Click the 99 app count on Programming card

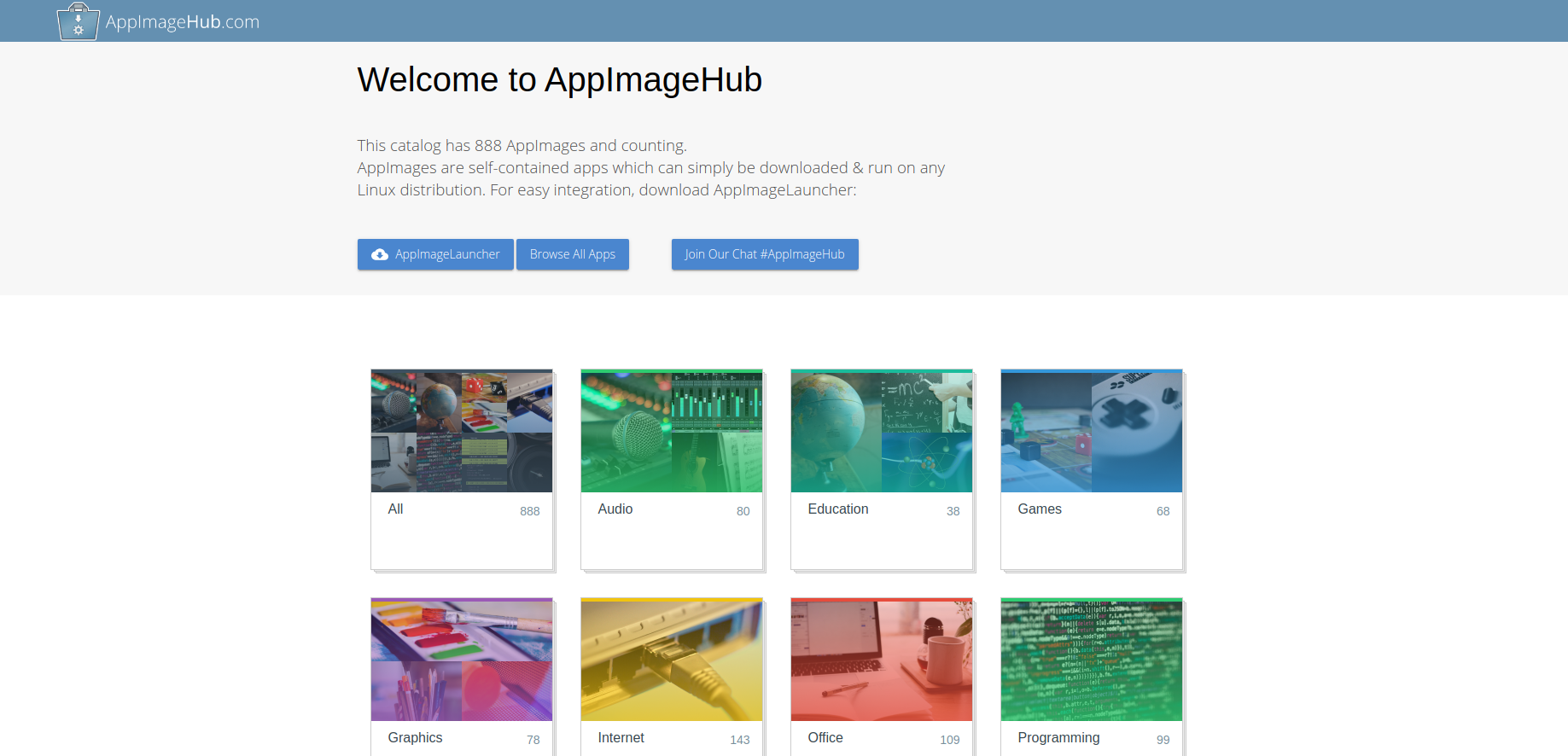[x=1163, y=740]
